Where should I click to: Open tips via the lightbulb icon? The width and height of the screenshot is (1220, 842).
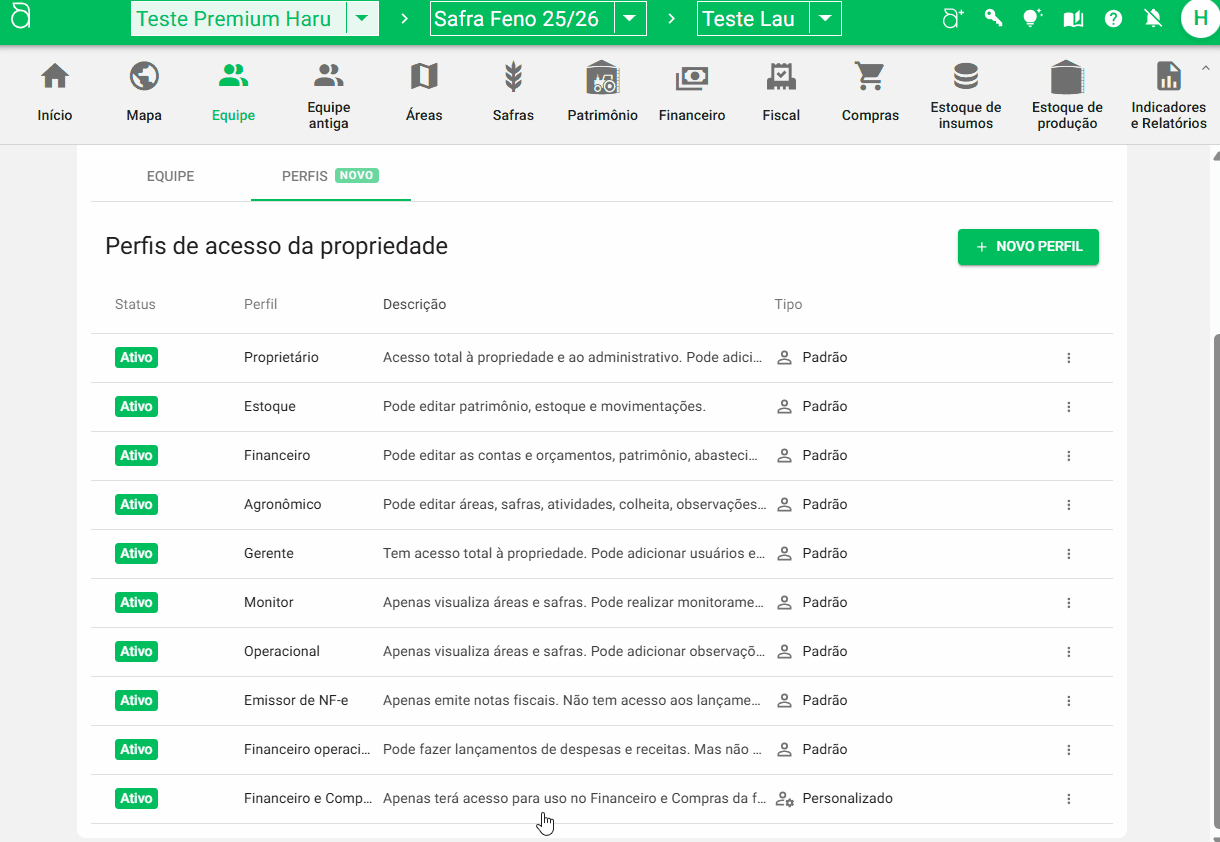(x=1032, y=18)
